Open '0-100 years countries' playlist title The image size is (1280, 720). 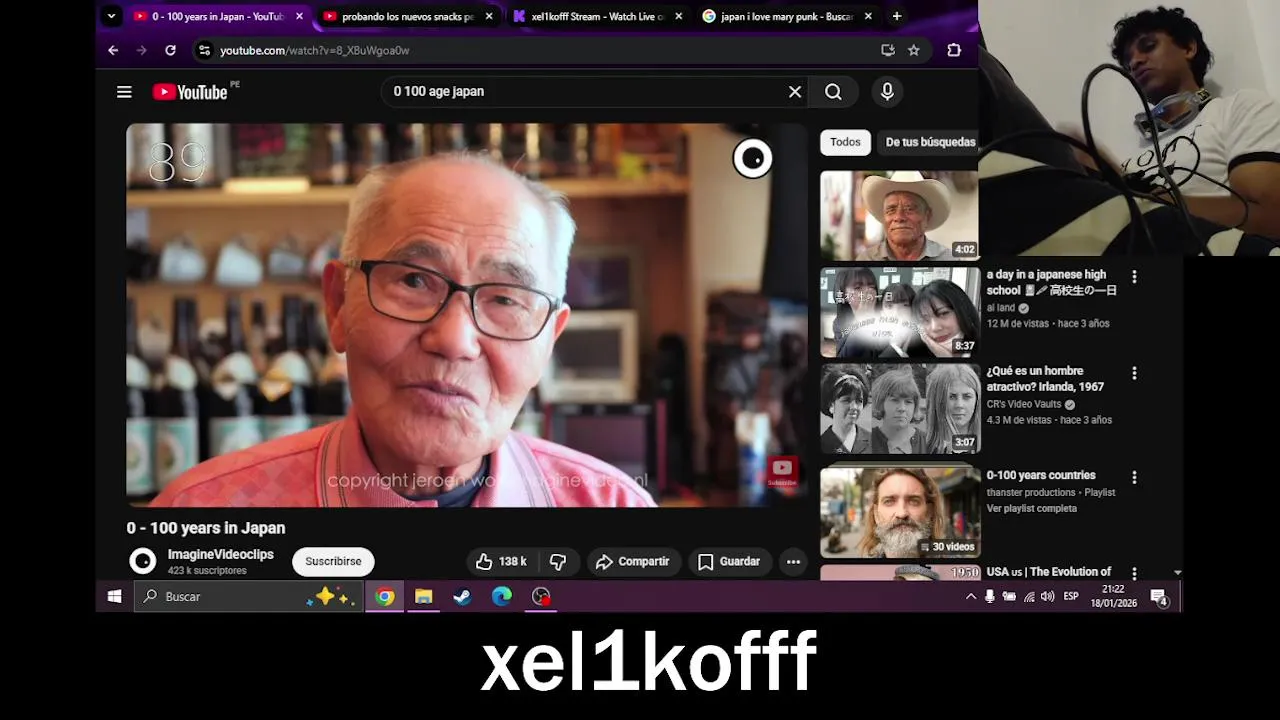tap(1041, 475)
